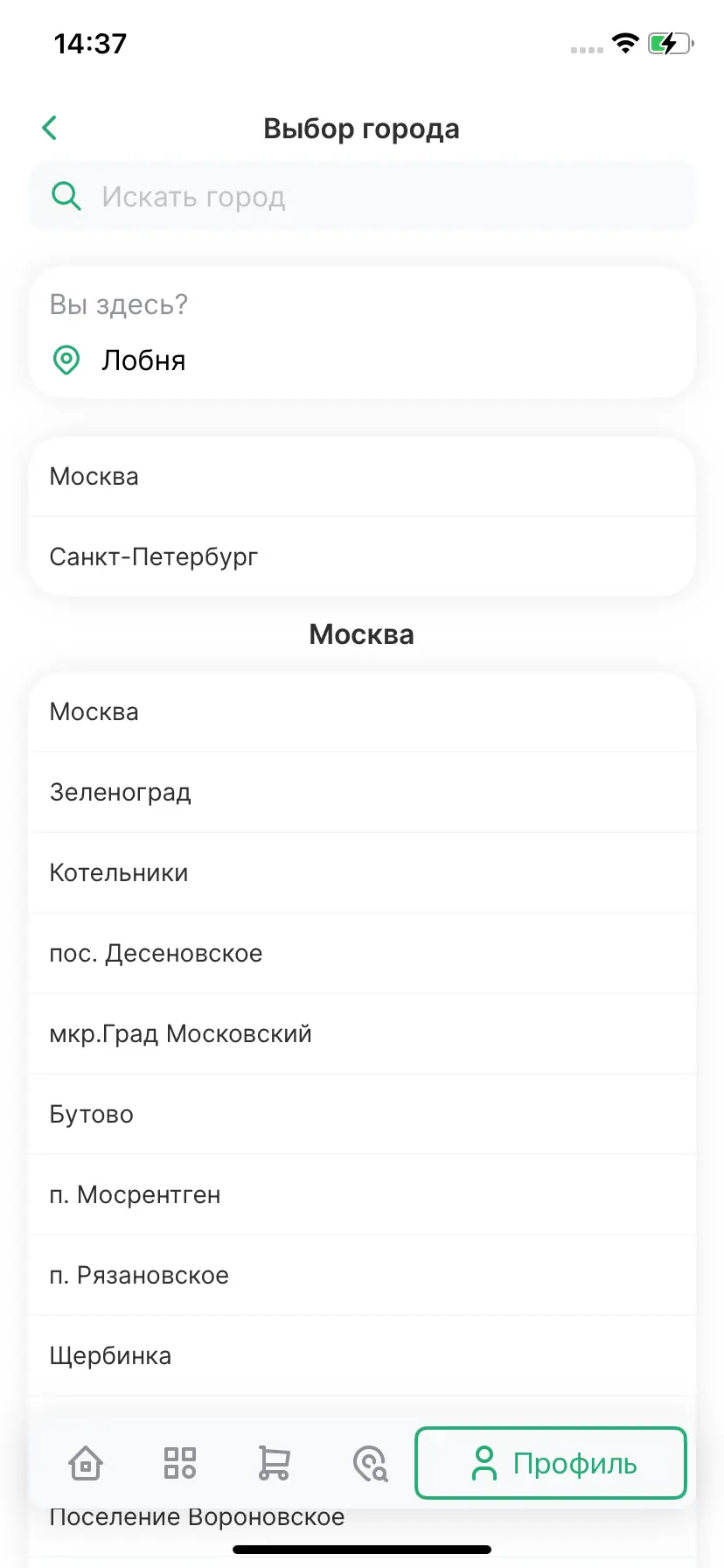Select Санкт-Петербург from quick list
This screenshot has height=1568, width=724.
154,557
